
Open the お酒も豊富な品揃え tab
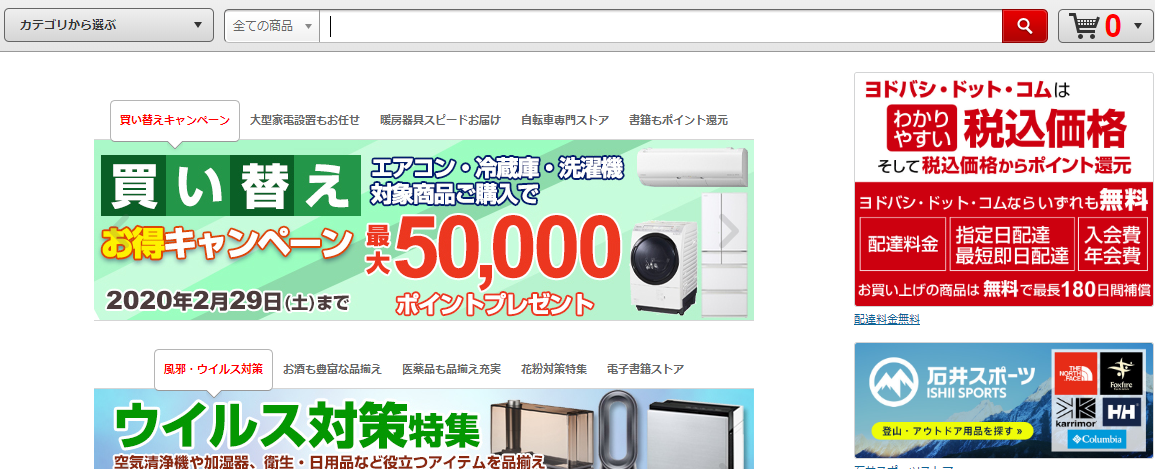332,369
